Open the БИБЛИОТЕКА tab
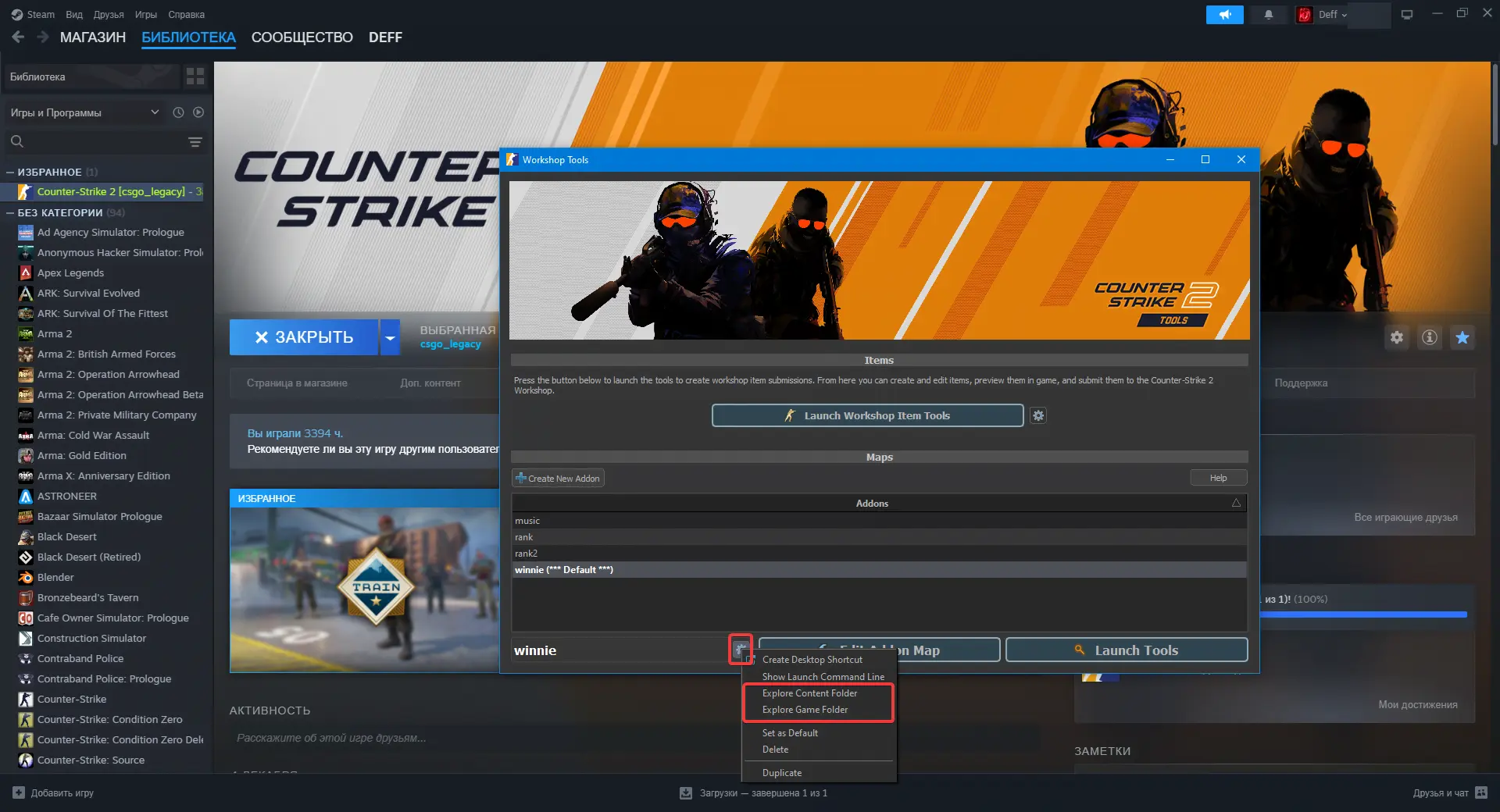The width and height of the screenshot is (1500, 812). click(x=188, y=37)
